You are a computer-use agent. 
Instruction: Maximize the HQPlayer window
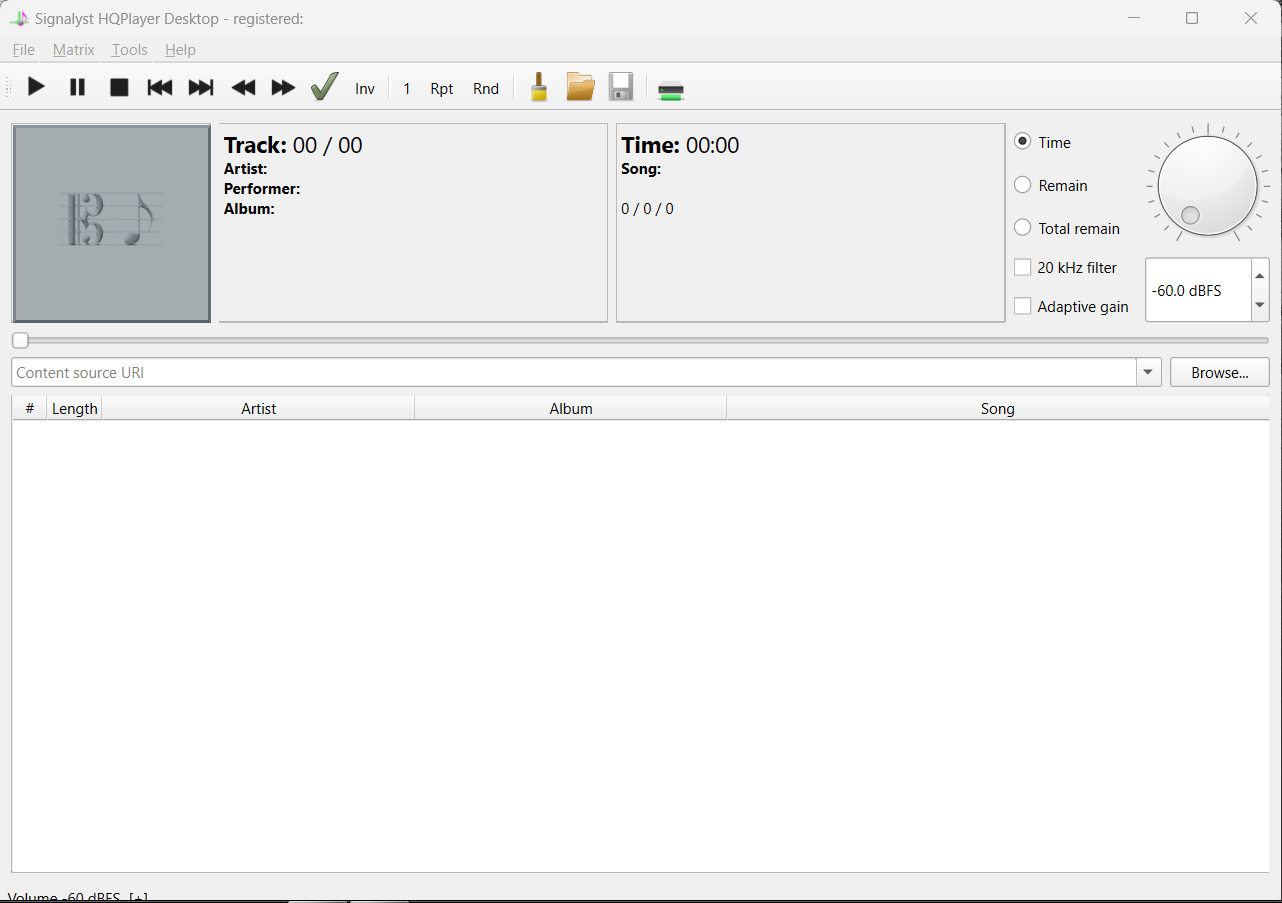pyautogui.click(x=1192, y=18)
